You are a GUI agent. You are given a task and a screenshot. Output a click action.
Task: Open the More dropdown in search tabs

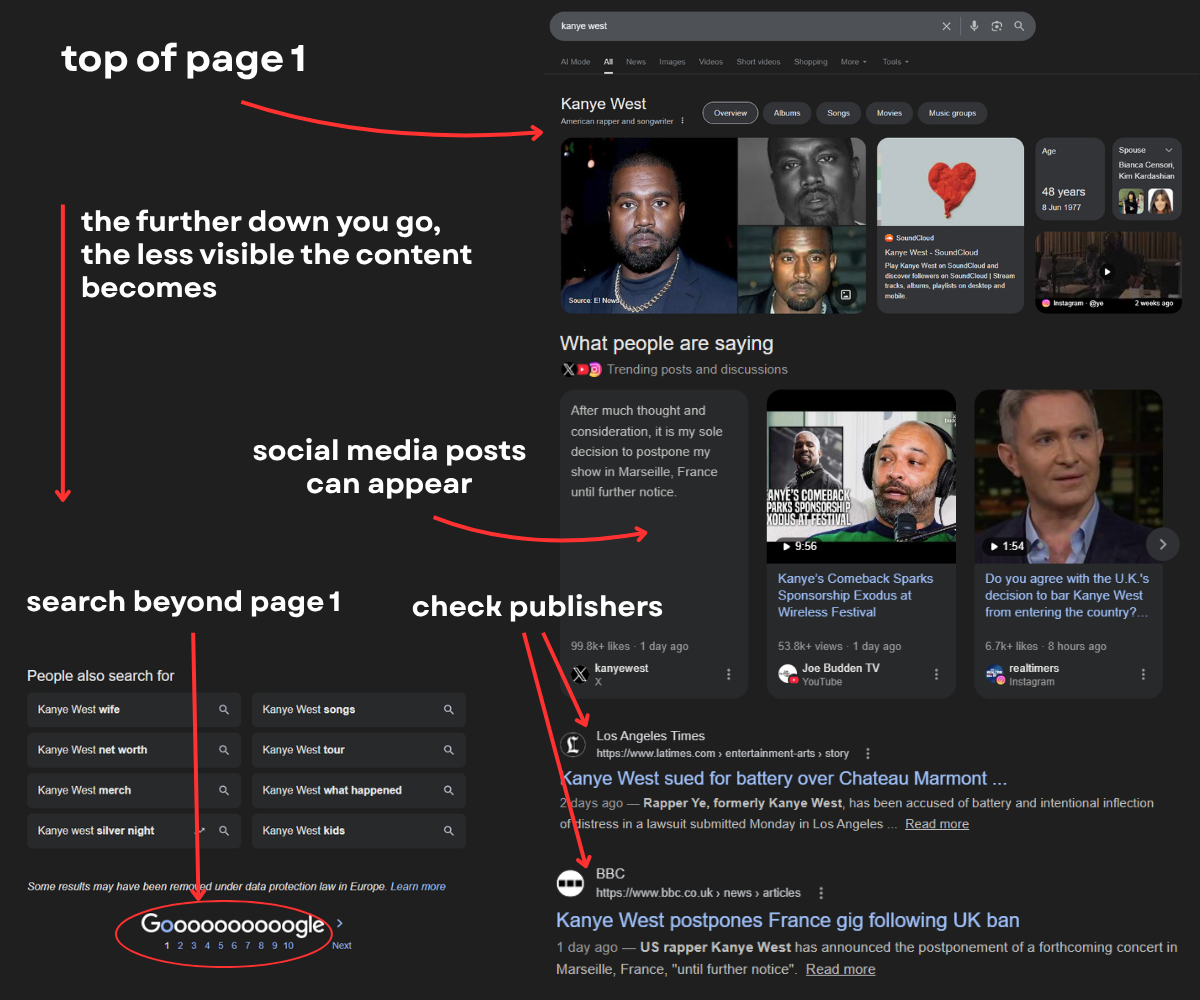(853, 62)
